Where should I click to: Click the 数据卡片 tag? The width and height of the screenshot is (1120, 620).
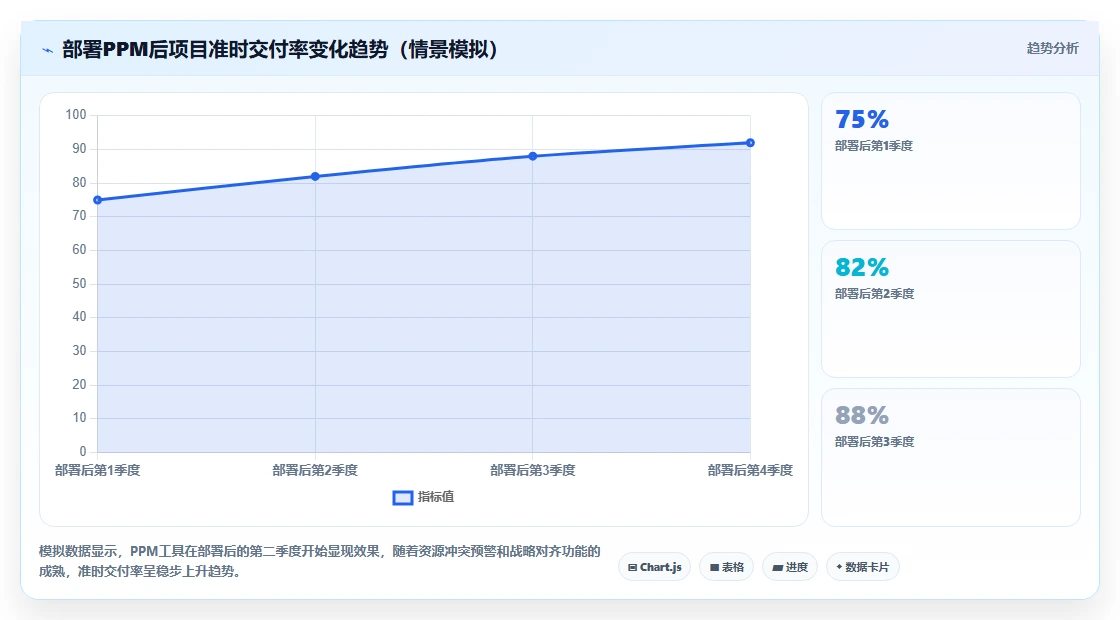click(x=863, y=567)
